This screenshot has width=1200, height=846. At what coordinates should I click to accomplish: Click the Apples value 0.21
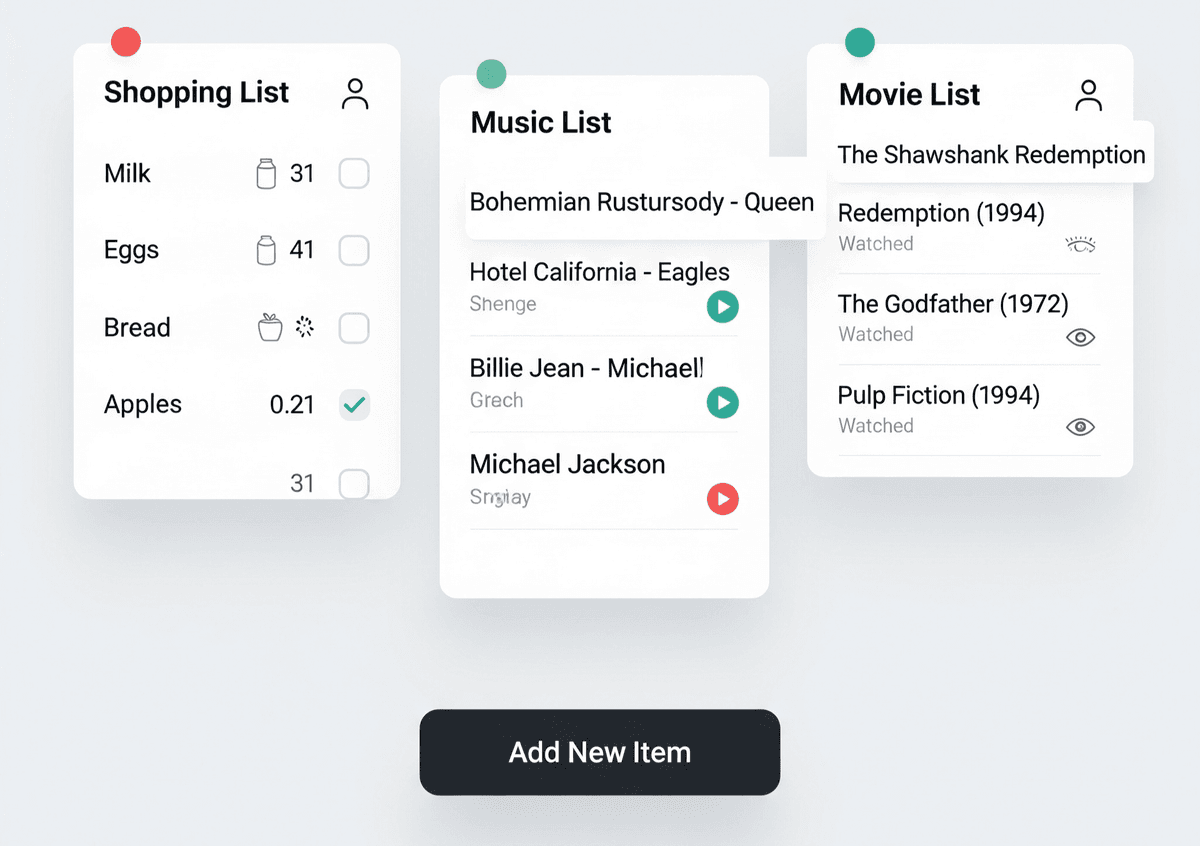click(x=292, y=405)
